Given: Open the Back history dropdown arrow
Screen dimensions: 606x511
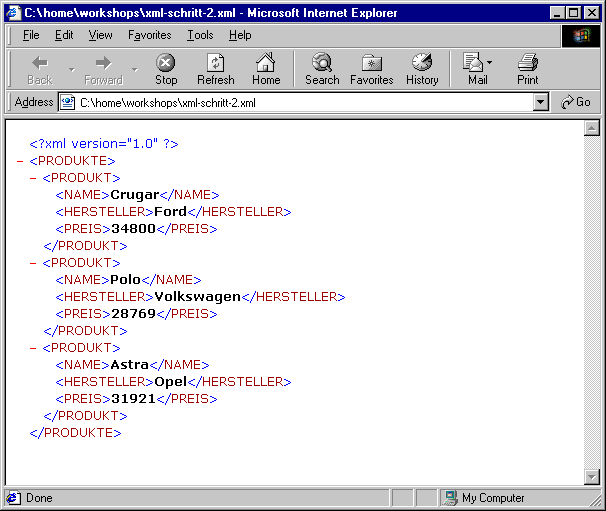Looking at the screenshot, I should click(71, 70).
